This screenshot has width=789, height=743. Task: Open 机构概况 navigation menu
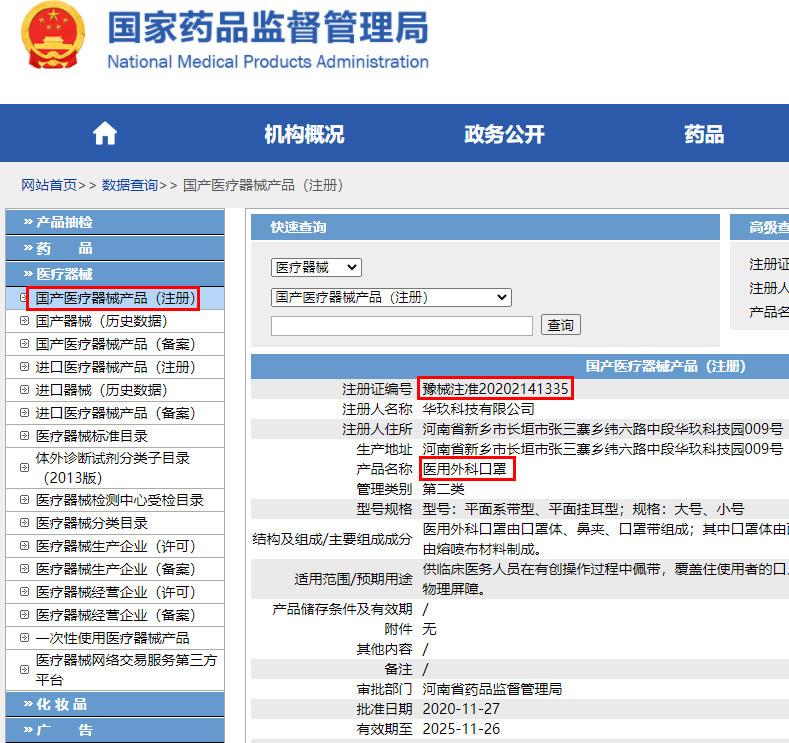(x=304, y=134)
